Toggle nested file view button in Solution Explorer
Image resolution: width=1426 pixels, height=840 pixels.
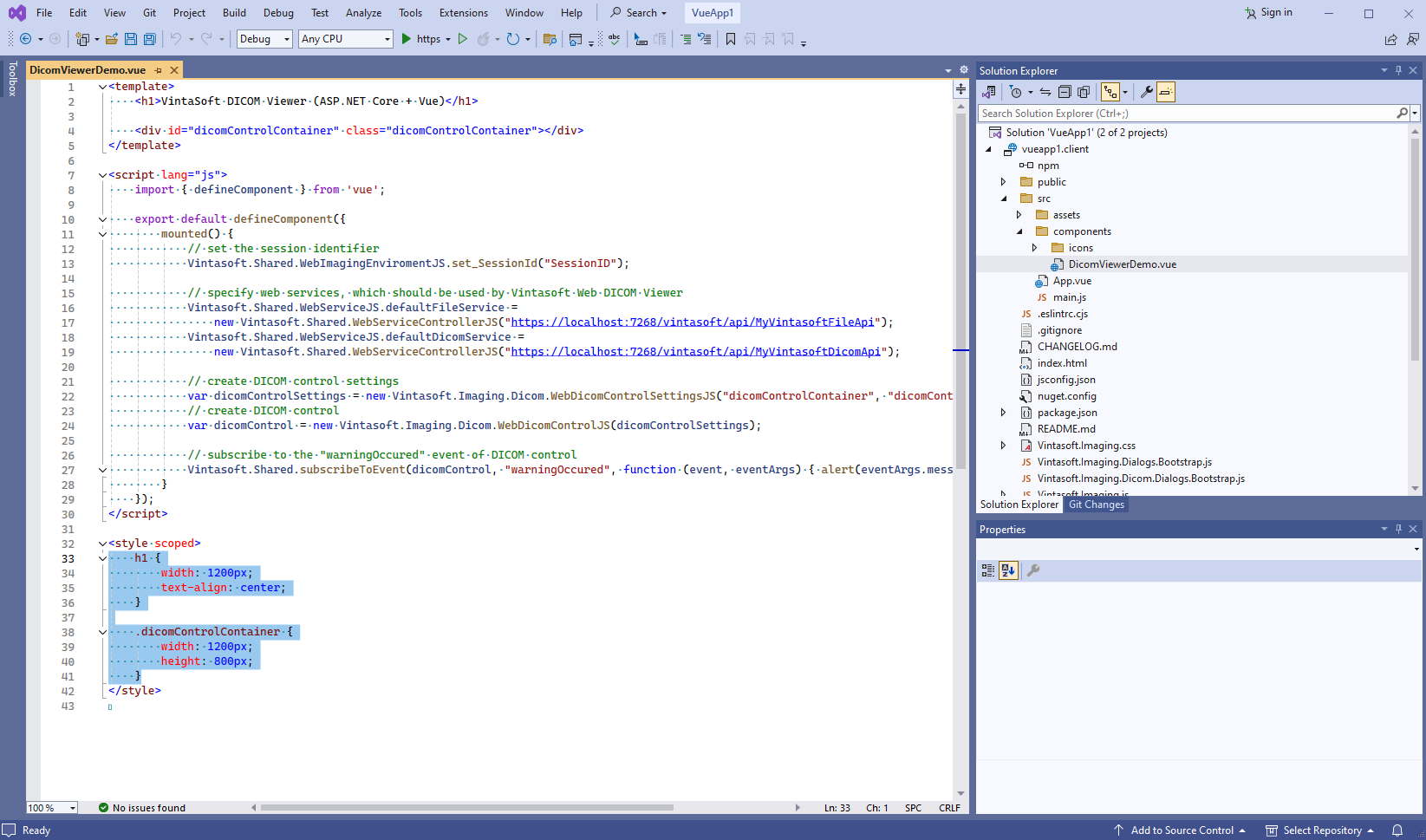pos(1110,92)
